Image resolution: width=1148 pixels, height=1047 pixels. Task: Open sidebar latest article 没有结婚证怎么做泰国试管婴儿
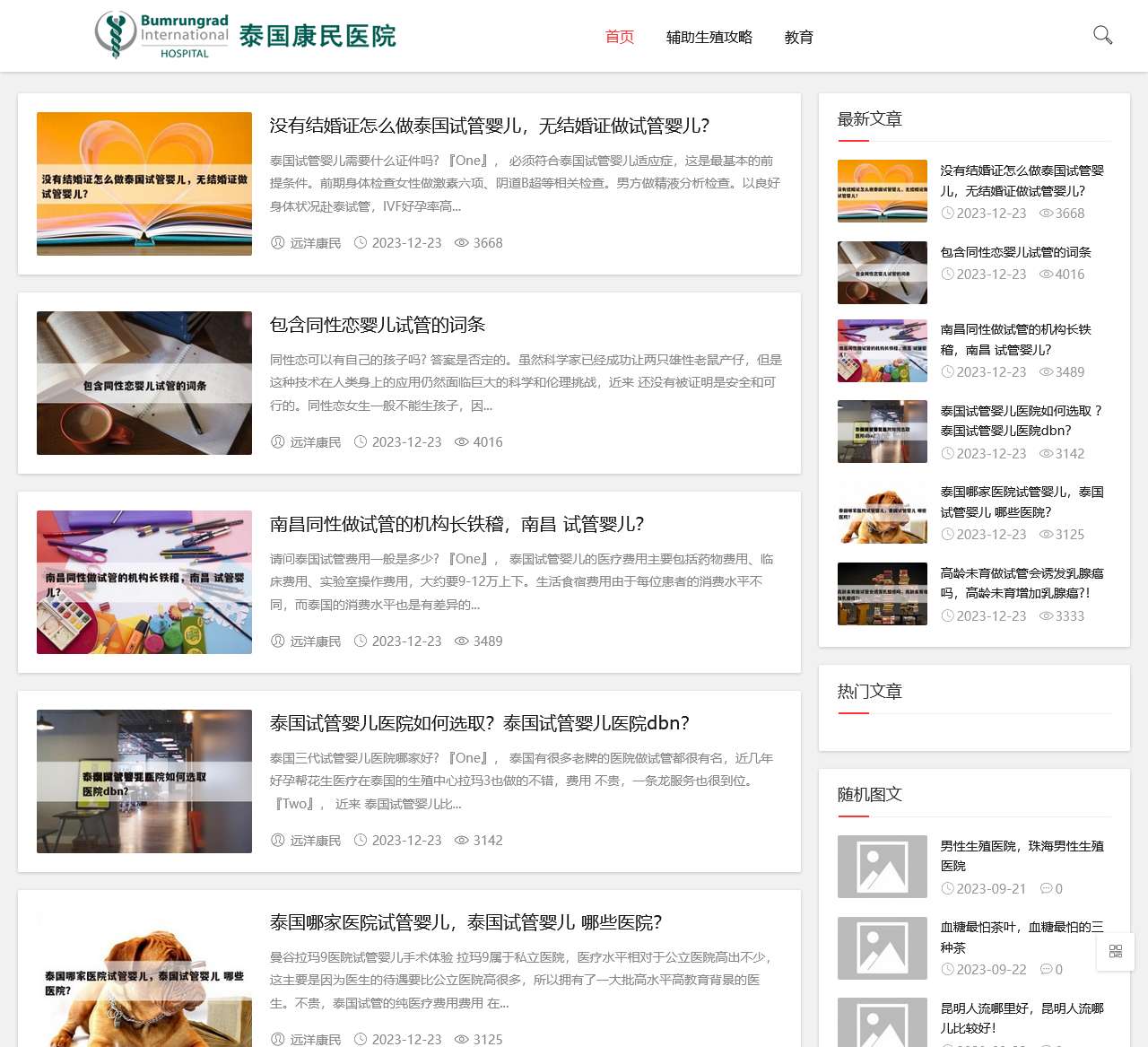(1022, 180)
